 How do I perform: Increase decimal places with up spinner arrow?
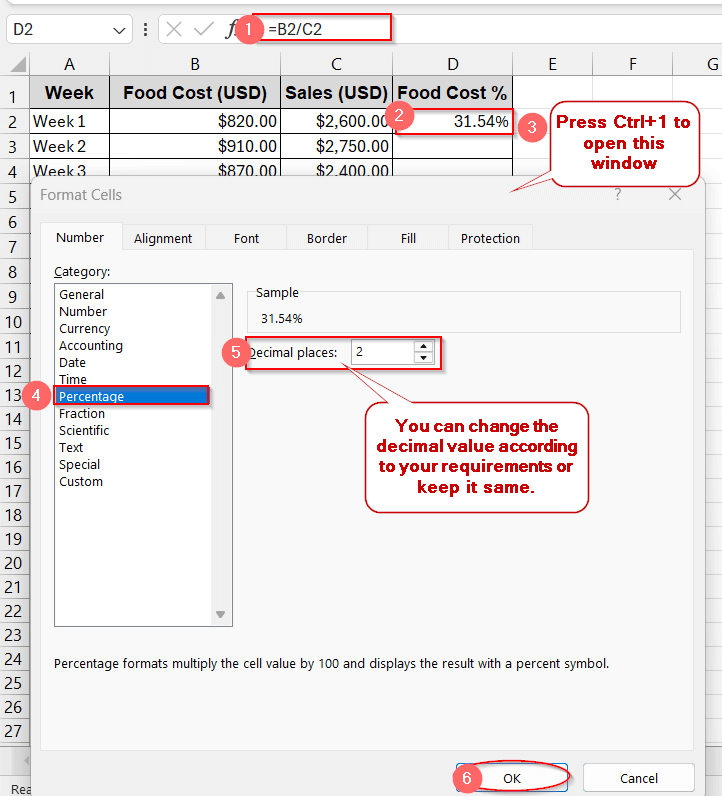coord(423,347)
